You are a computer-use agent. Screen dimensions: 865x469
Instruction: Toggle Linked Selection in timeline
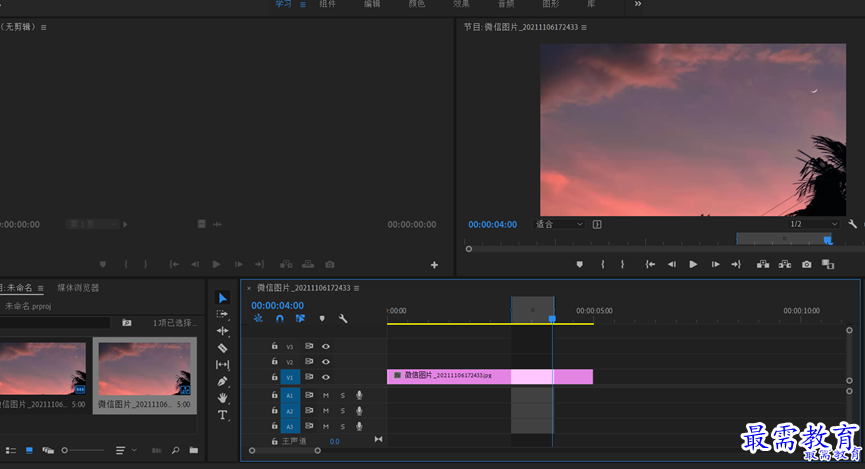click(300, 318)
